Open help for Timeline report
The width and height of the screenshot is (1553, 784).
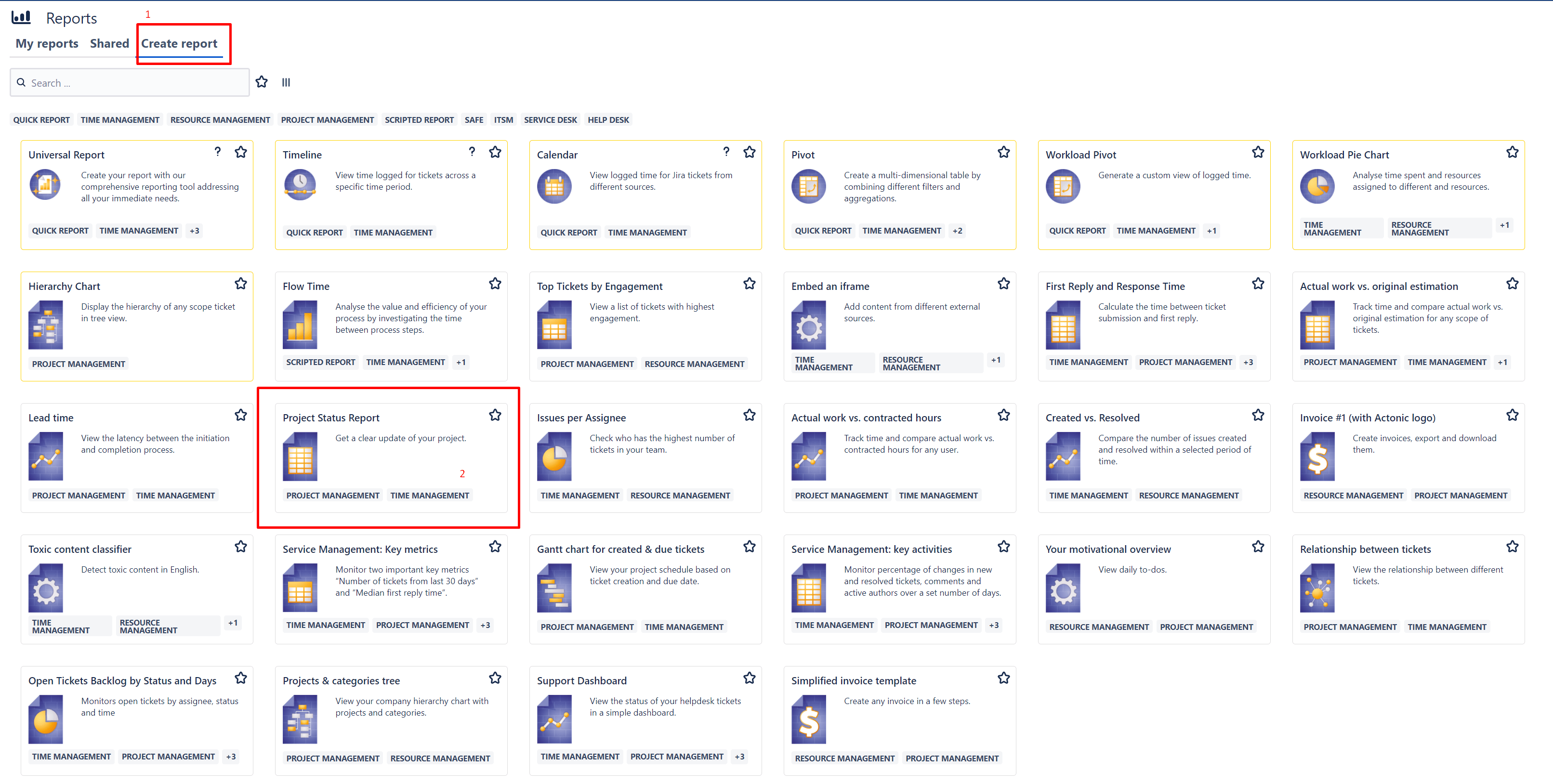tap(472, 152)
